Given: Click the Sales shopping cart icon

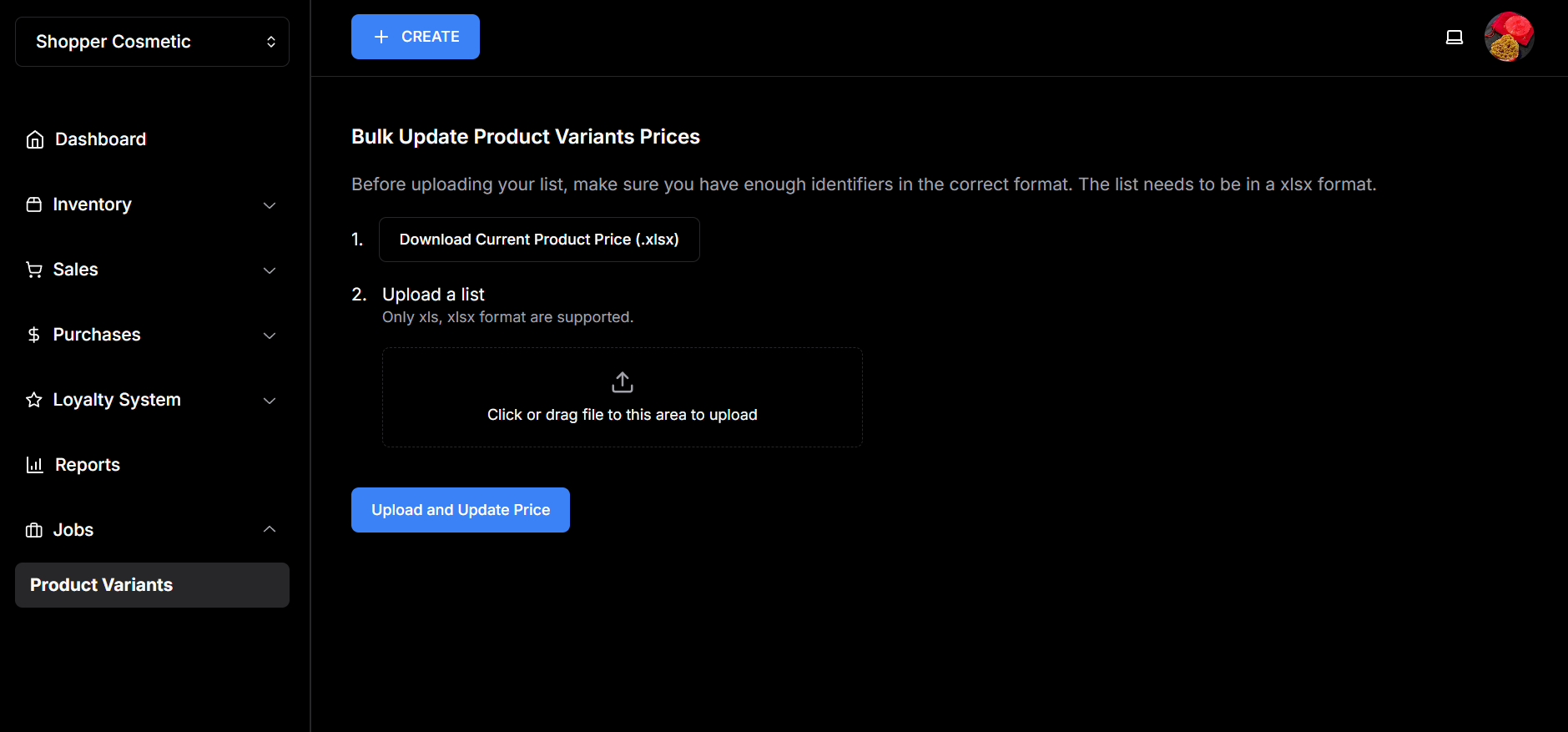Looking at the screenshot, I should 34,270.
